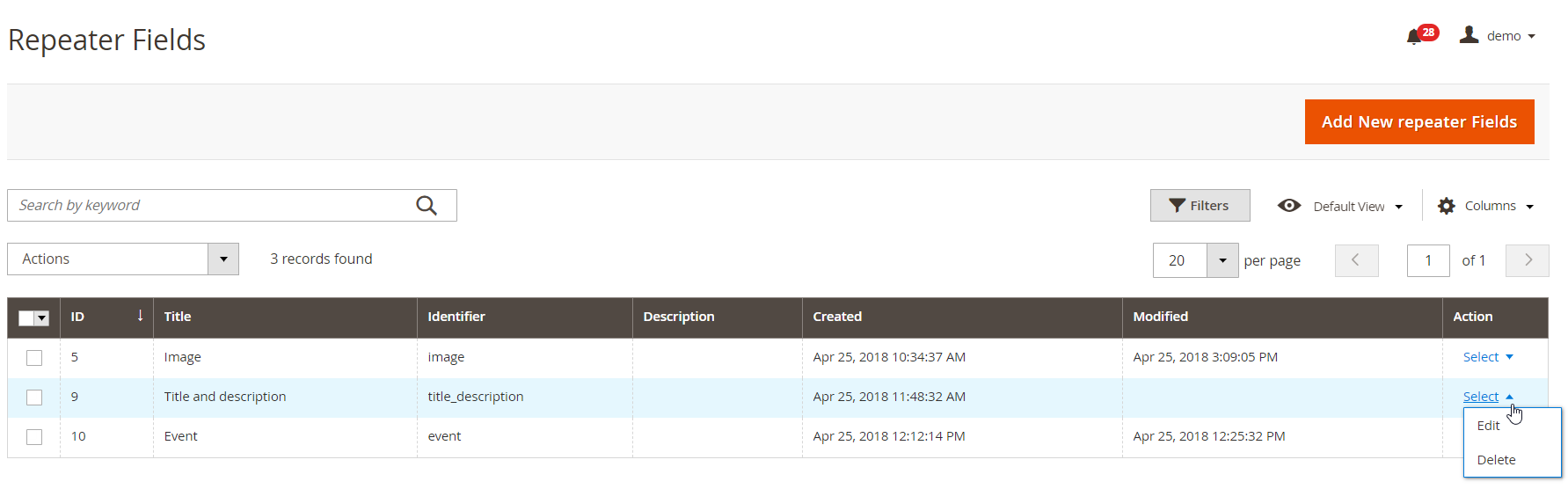Open the notifications bell icon

(x=1414, y=36)
